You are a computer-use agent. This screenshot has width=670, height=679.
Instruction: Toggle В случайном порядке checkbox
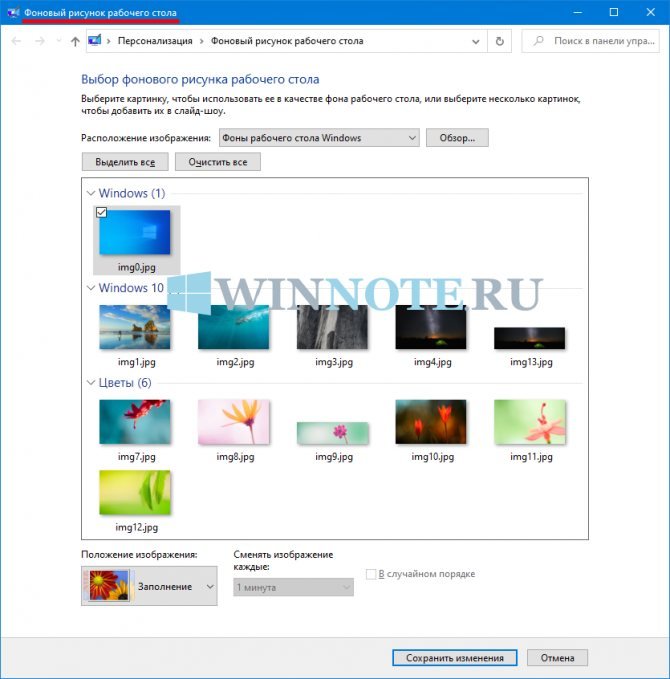point(371,574)
